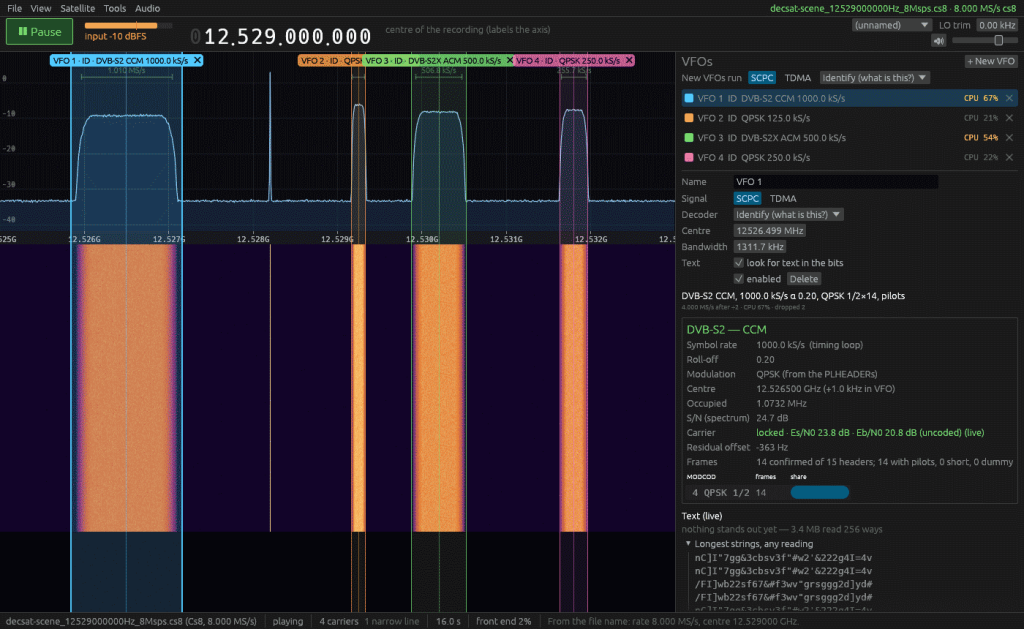Viewport: 1024px width, 629px height.
Task: Delete the selected VFO
Action: (803, 279)
